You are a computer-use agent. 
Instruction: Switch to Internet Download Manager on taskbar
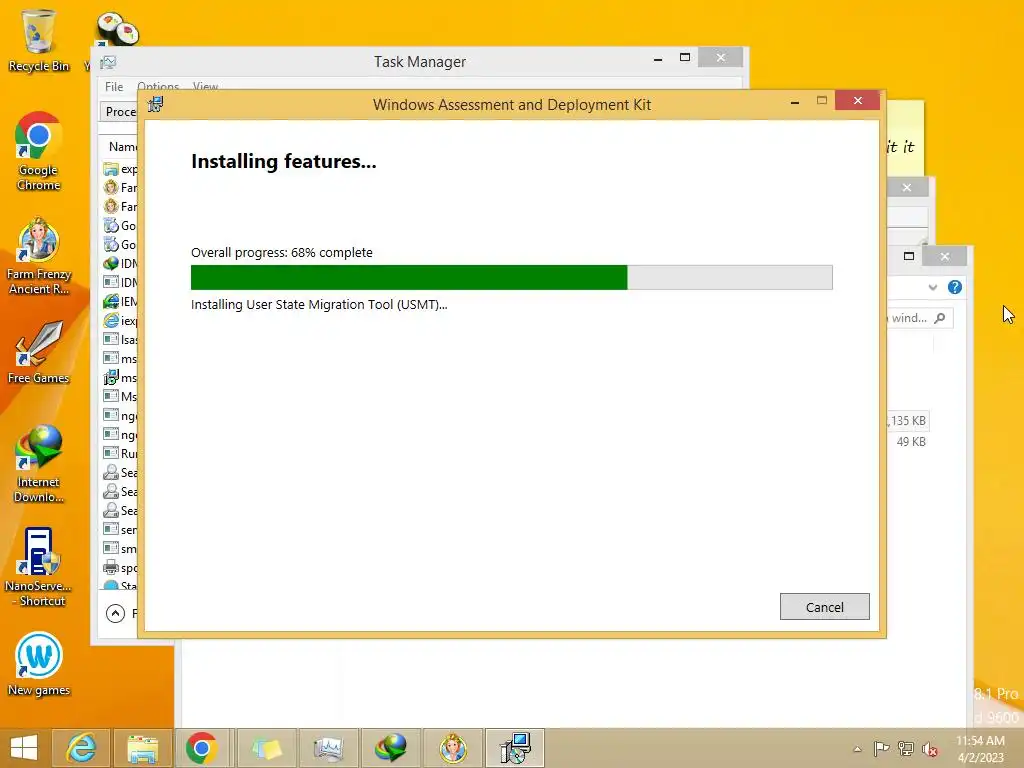tap(391, 748)
